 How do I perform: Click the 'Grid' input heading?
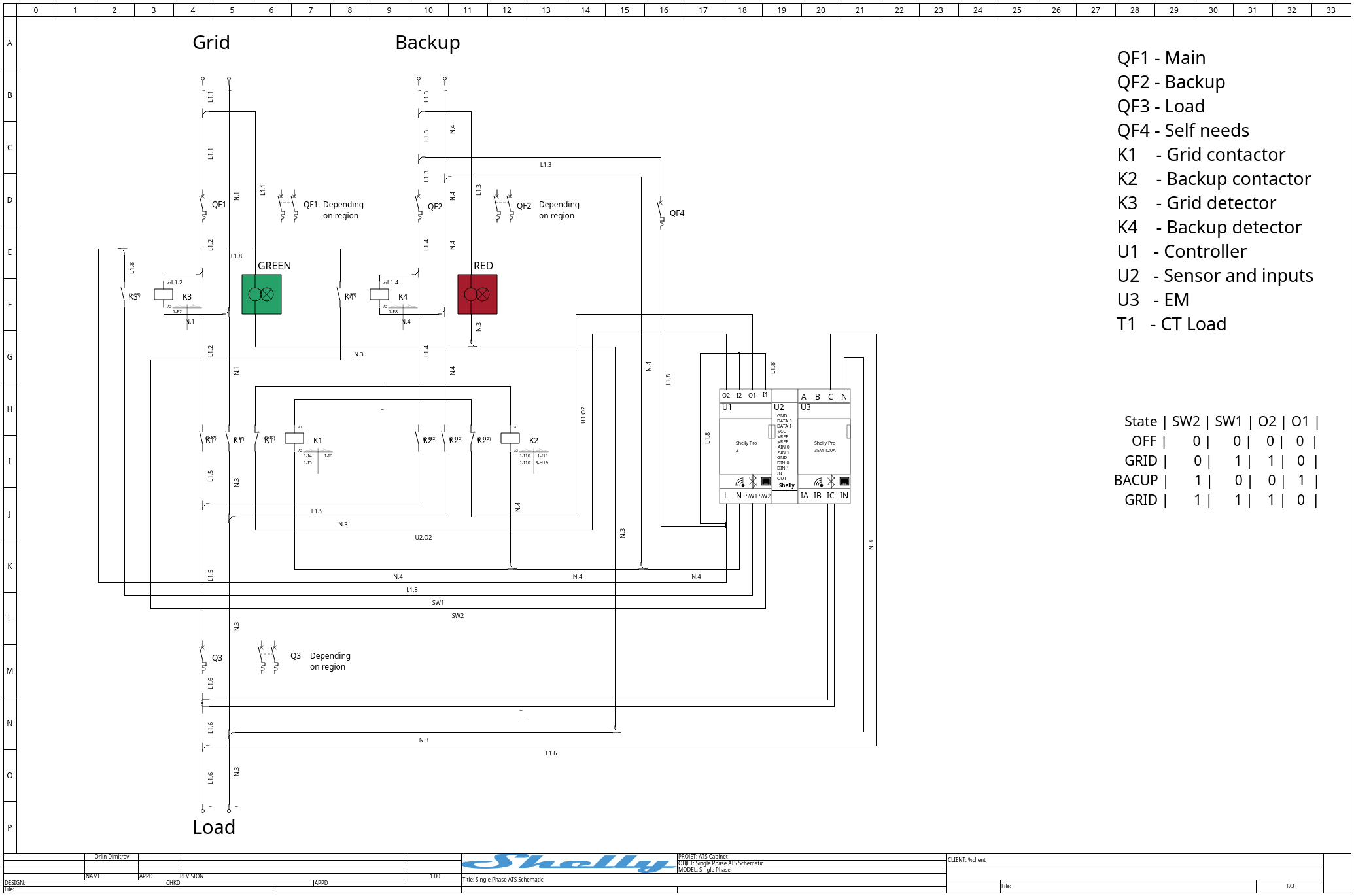[x=211, y=43]
